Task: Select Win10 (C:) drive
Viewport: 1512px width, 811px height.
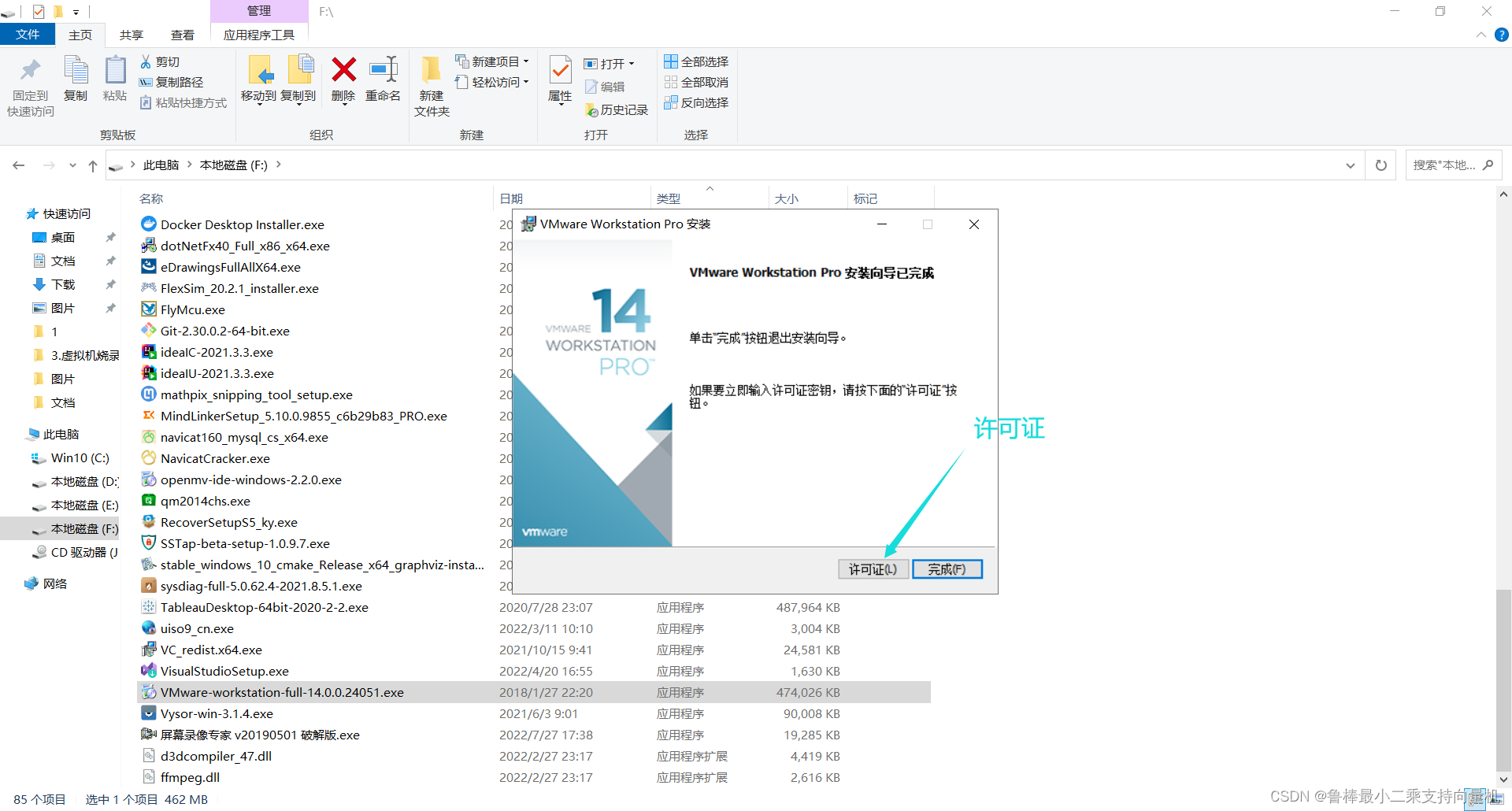Action: (x=80, y=457)
